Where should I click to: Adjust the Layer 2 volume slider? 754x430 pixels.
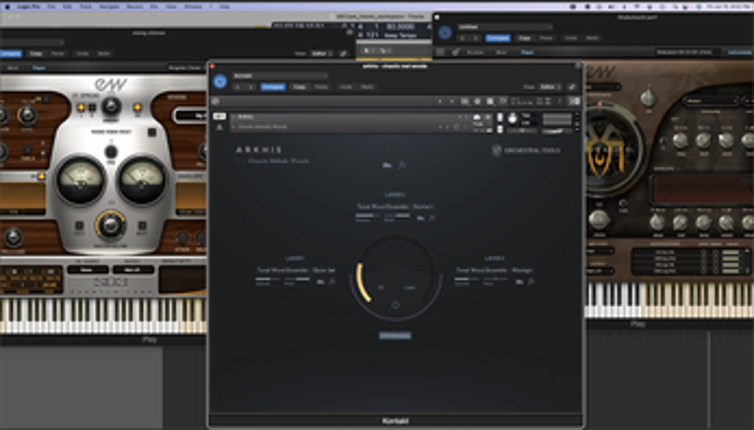[x=367, y=216]
